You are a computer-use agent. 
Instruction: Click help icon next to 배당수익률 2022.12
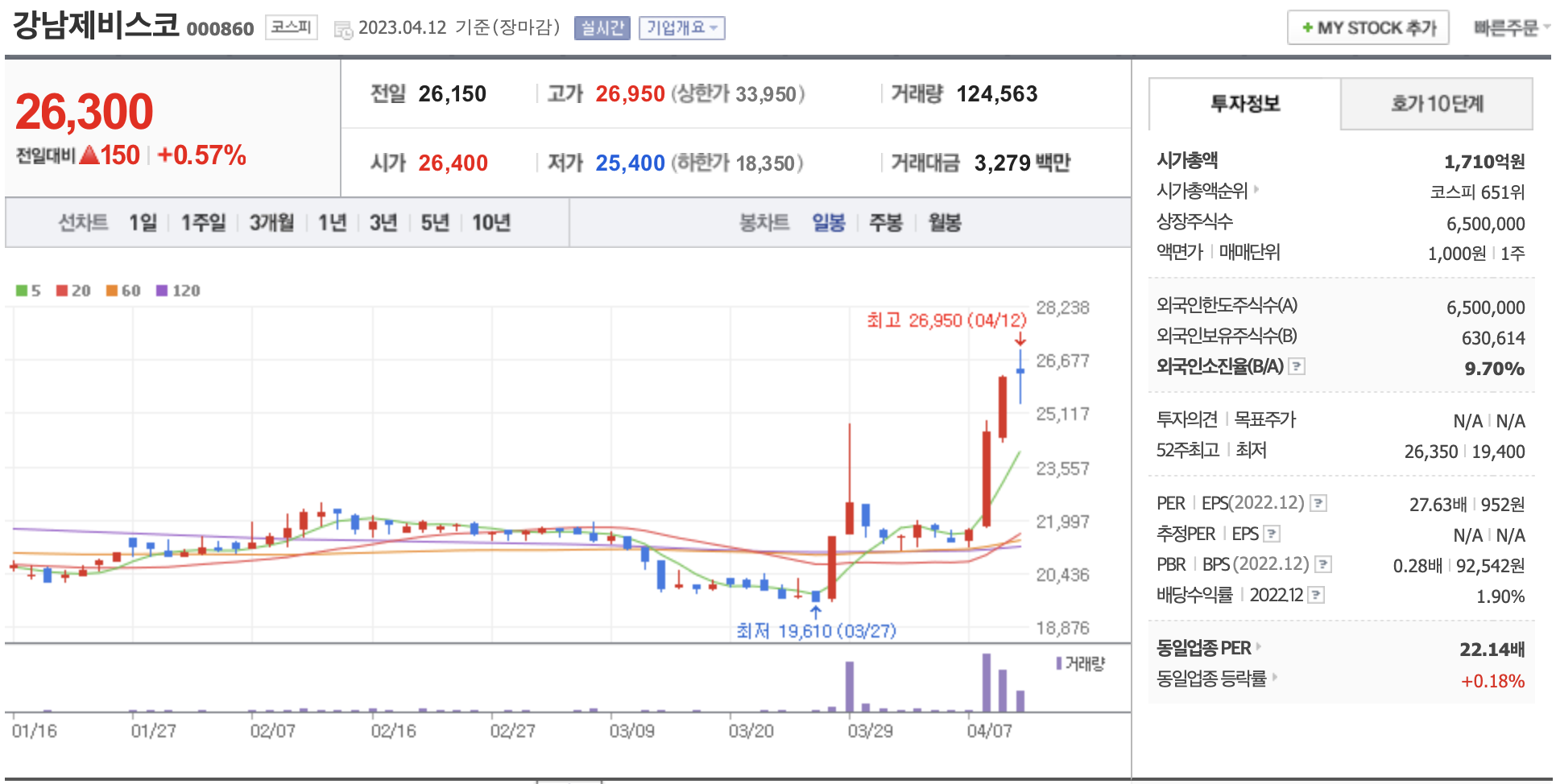[x=1316, y=596]
